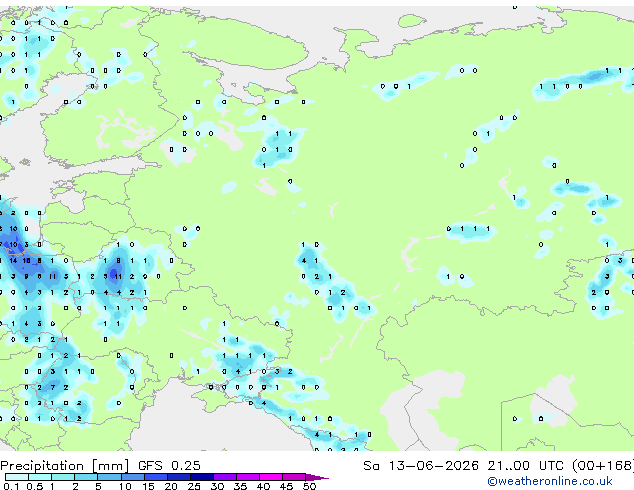Image resolution: width=634 pixels, height=490 pixels.
Task: Click the legend swatch between 45 and 50
Action: (294, 477)
